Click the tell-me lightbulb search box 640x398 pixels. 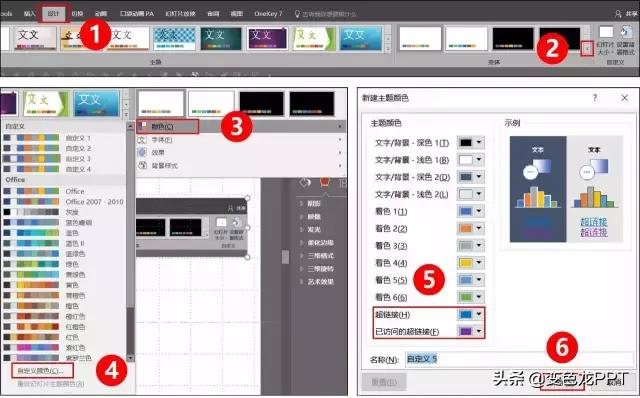click(x=325, y=14)
